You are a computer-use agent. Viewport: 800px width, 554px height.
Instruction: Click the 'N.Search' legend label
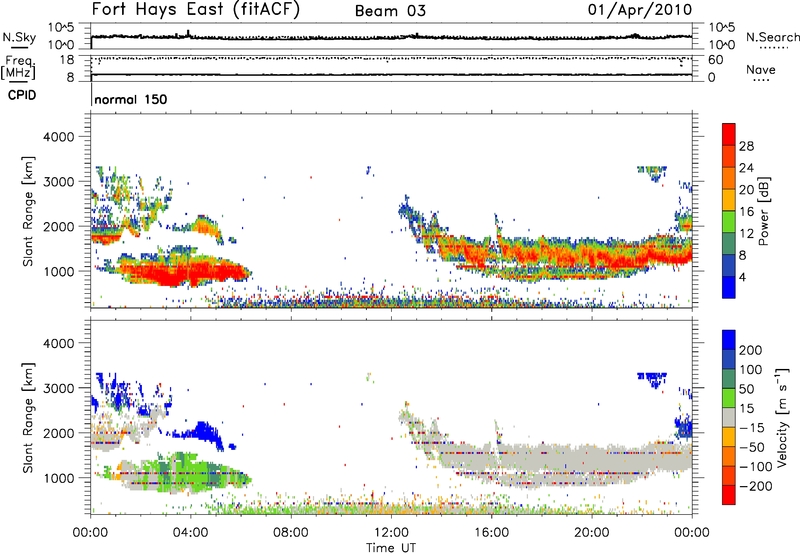coord(772,37)
